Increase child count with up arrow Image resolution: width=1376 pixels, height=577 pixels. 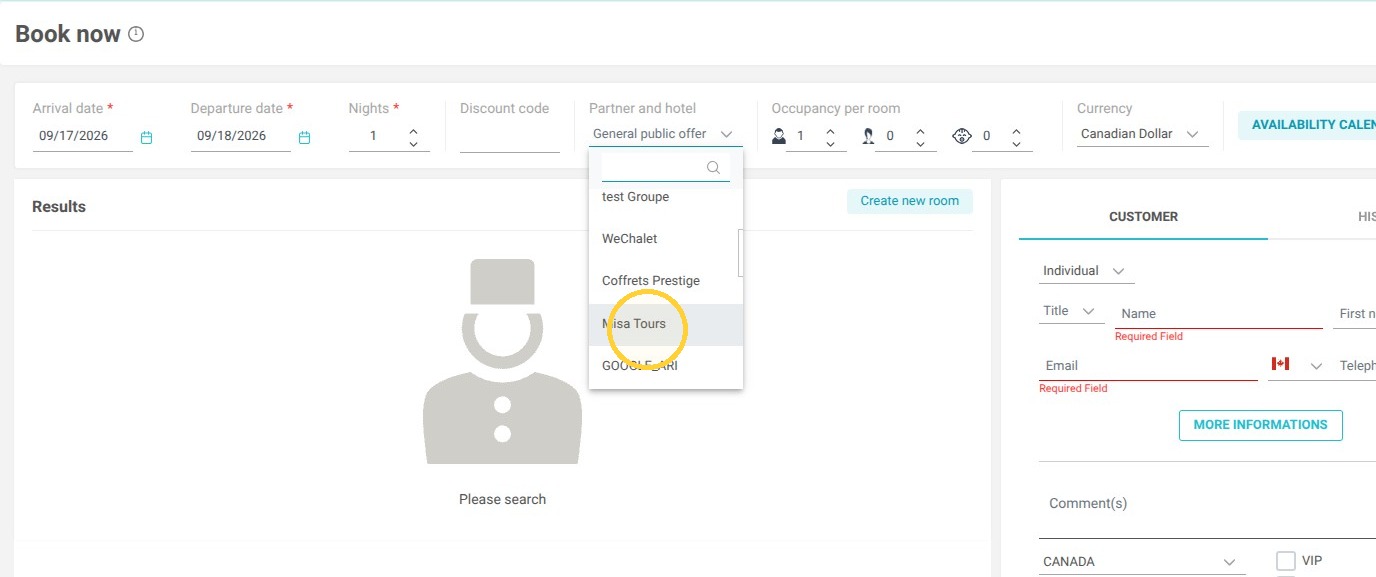click(920, 129)
